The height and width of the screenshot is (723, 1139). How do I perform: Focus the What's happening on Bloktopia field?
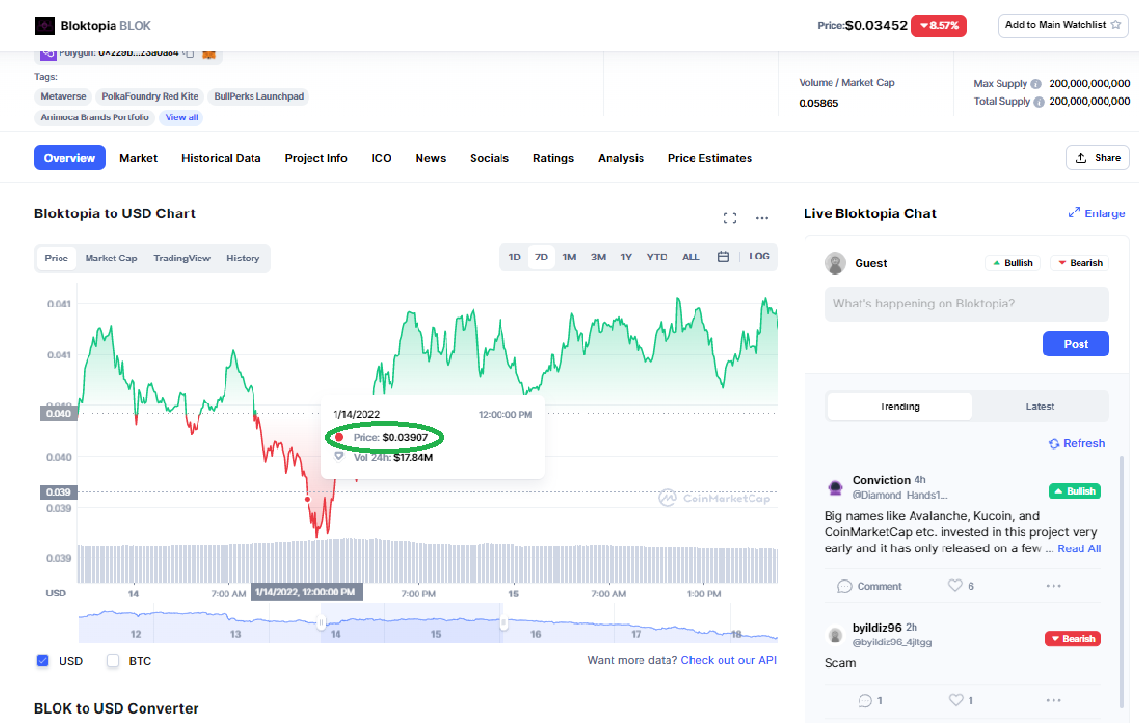click(x=967, y=304)
